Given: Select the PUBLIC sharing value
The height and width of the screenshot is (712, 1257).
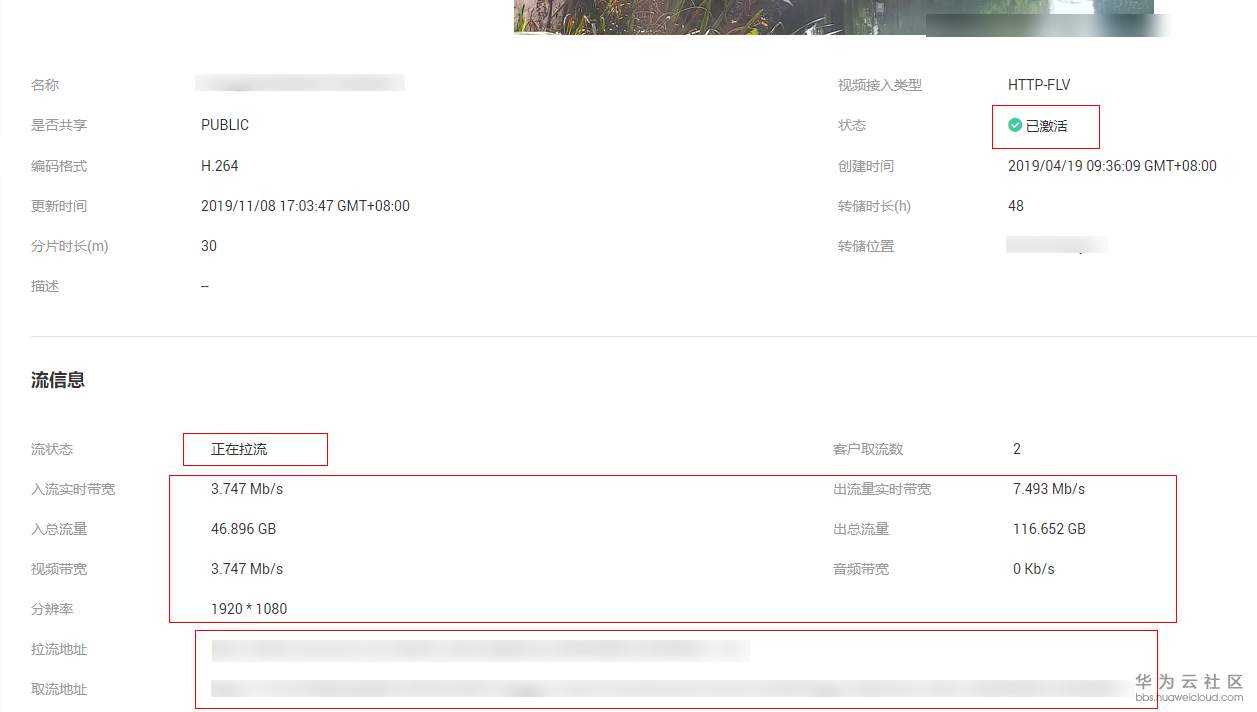Looking at the screenshot, I should pos(225,125).
